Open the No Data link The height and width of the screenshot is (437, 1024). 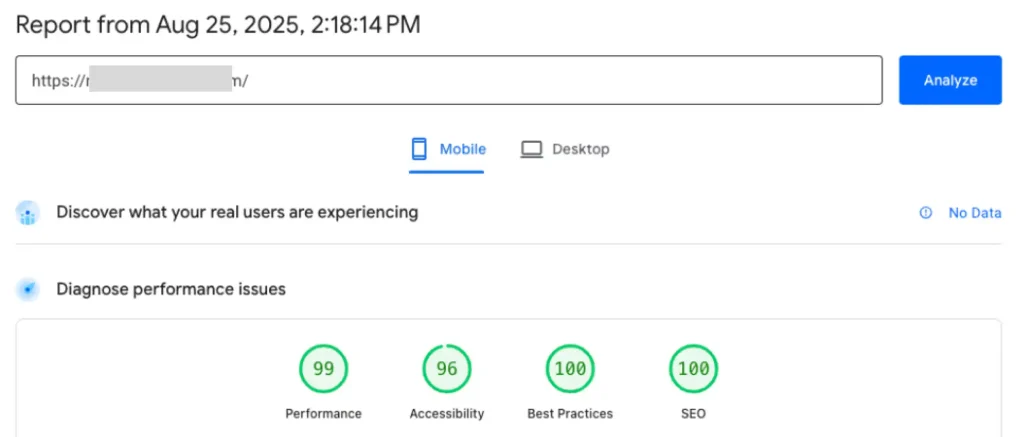(974, 213)
